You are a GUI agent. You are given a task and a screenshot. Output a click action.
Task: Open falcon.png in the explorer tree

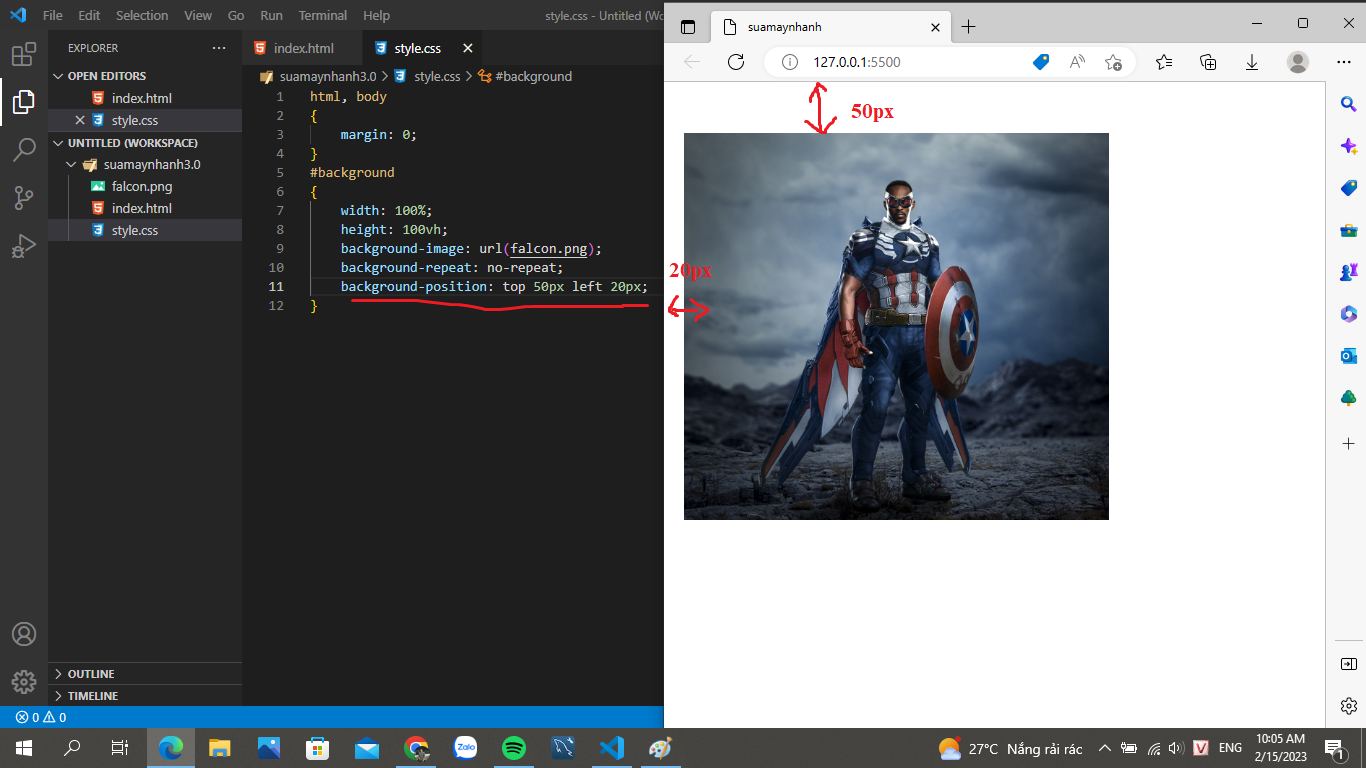[142, 187]
